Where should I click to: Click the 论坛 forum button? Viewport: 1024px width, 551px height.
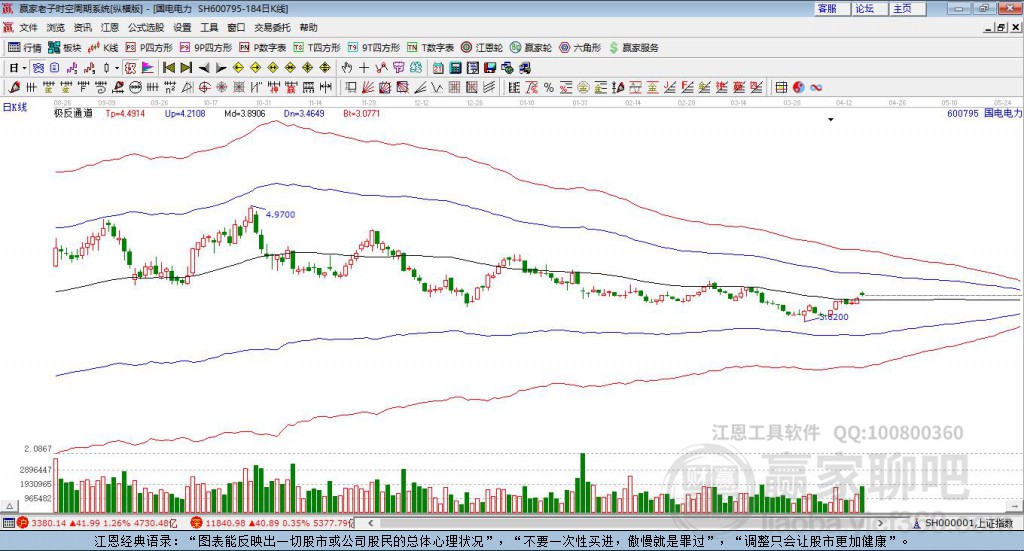tap(864, 8)
